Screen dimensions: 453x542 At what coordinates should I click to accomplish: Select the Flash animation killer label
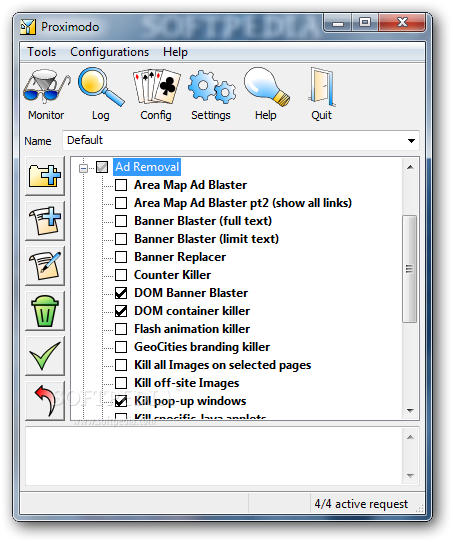192,329
